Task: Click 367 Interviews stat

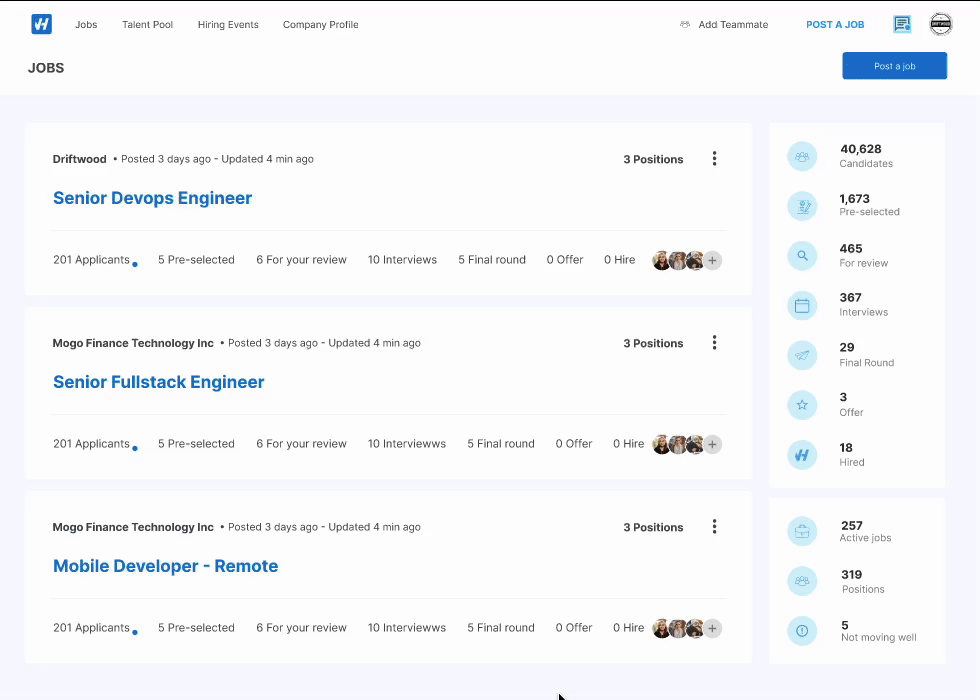Action: pyautogui.click(x=863, y=304)
